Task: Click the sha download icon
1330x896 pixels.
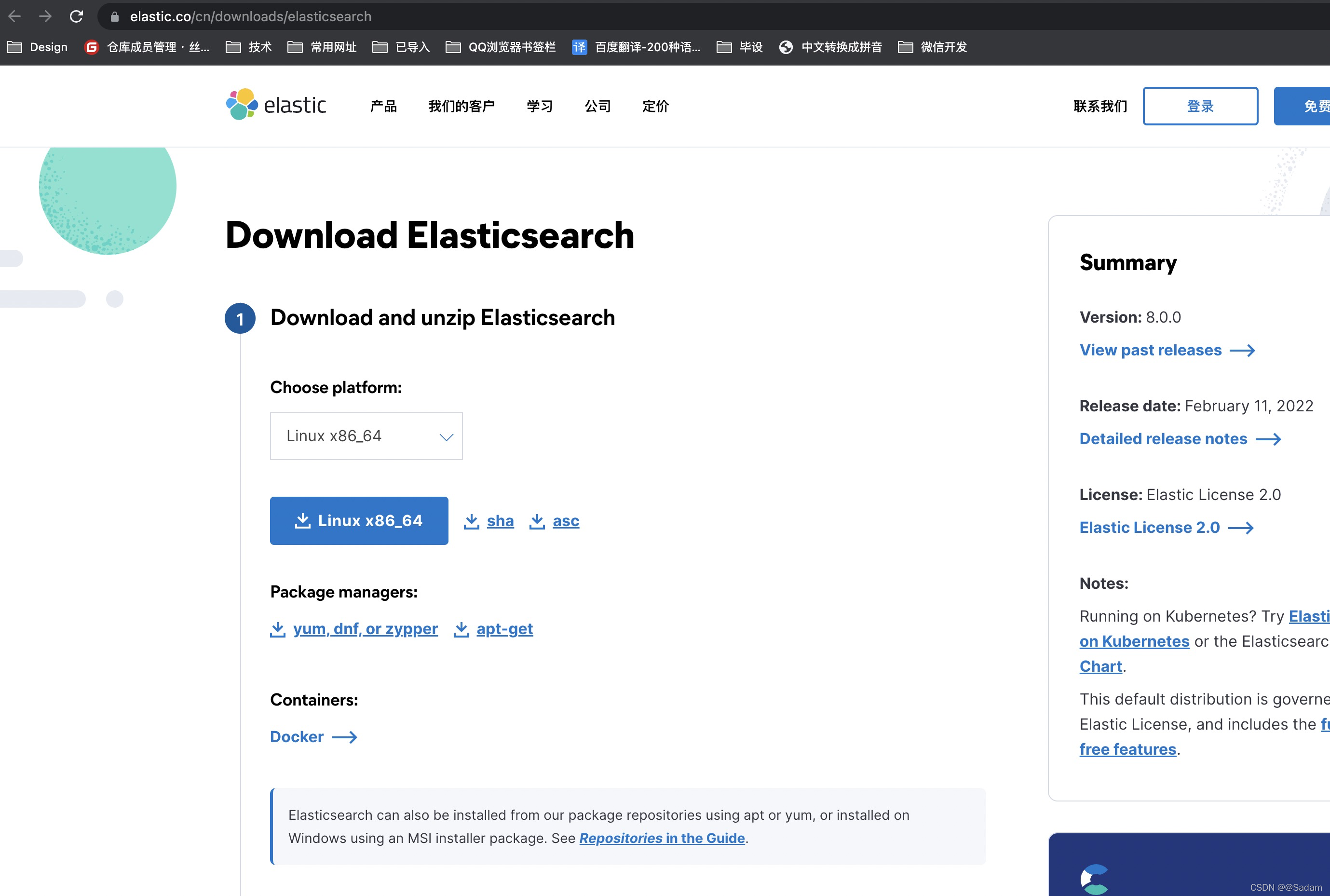Action: pos(471,521)
